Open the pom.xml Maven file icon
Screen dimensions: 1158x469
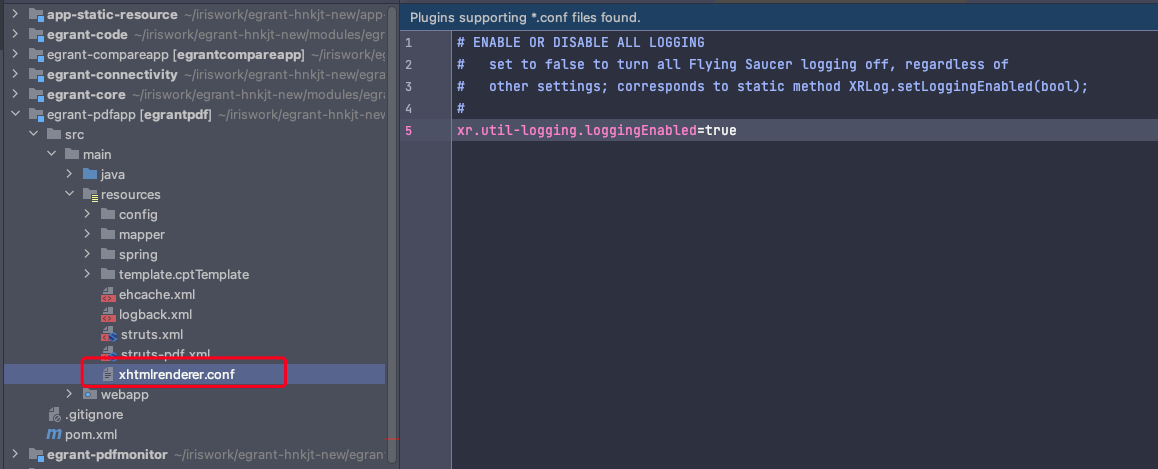(54, 434)
